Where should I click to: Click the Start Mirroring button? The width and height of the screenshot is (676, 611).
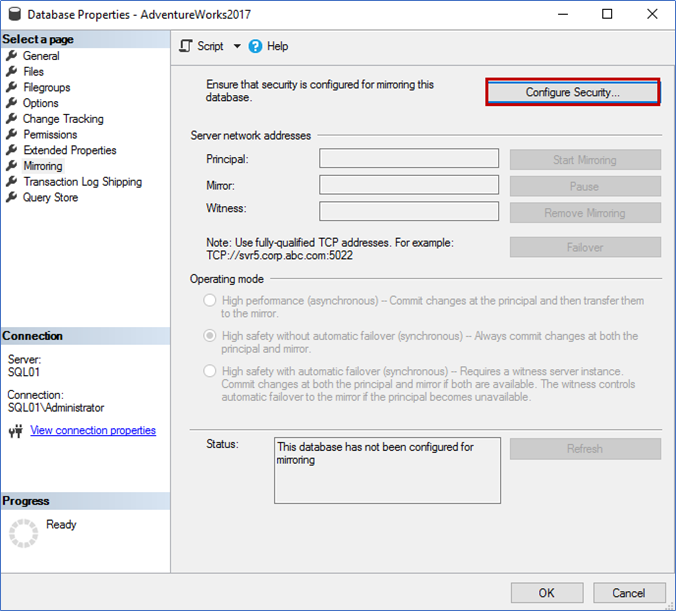coord(585,160)
